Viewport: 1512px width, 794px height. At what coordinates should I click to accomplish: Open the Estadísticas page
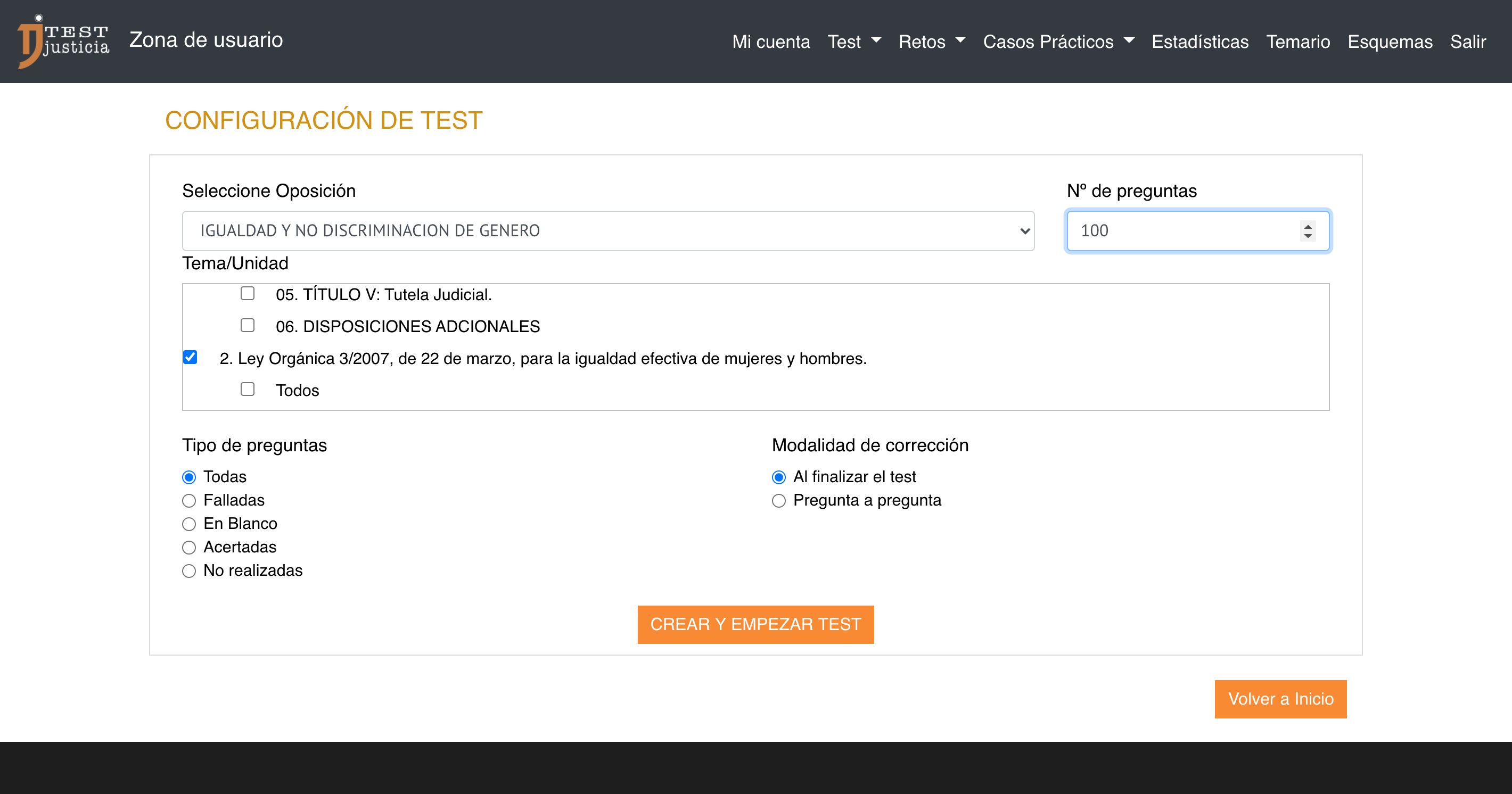[1199, 42]
